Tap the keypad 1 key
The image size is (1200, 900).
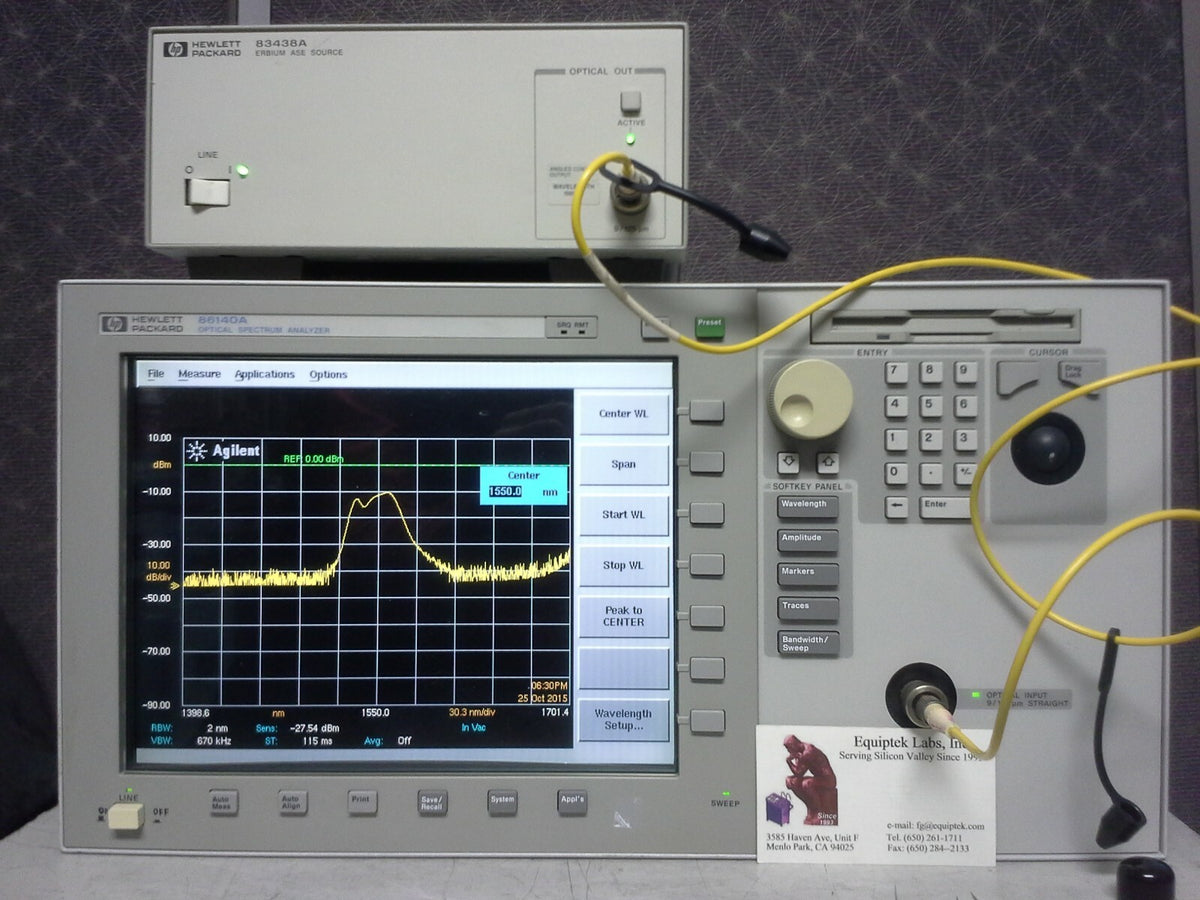pos(897,439)
